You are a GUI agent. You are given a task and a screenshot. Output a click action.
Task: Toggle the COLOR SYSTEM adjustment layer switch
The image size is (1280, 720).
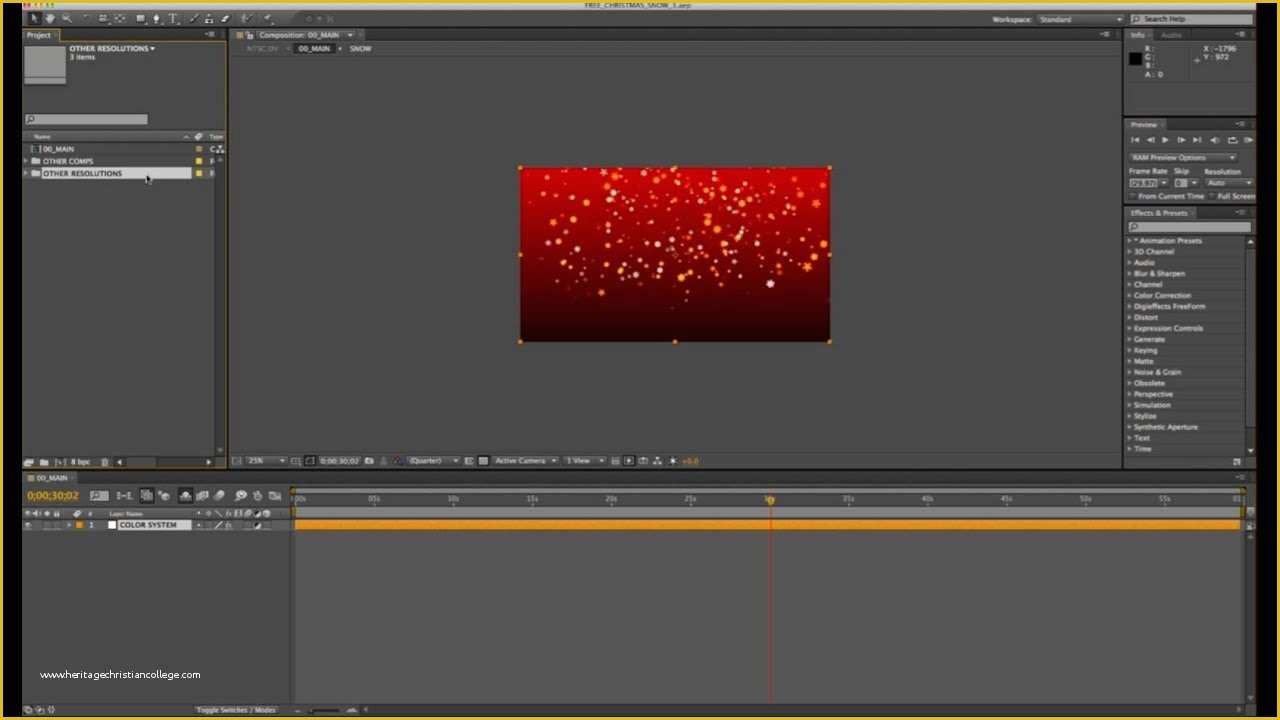point(257,525)
